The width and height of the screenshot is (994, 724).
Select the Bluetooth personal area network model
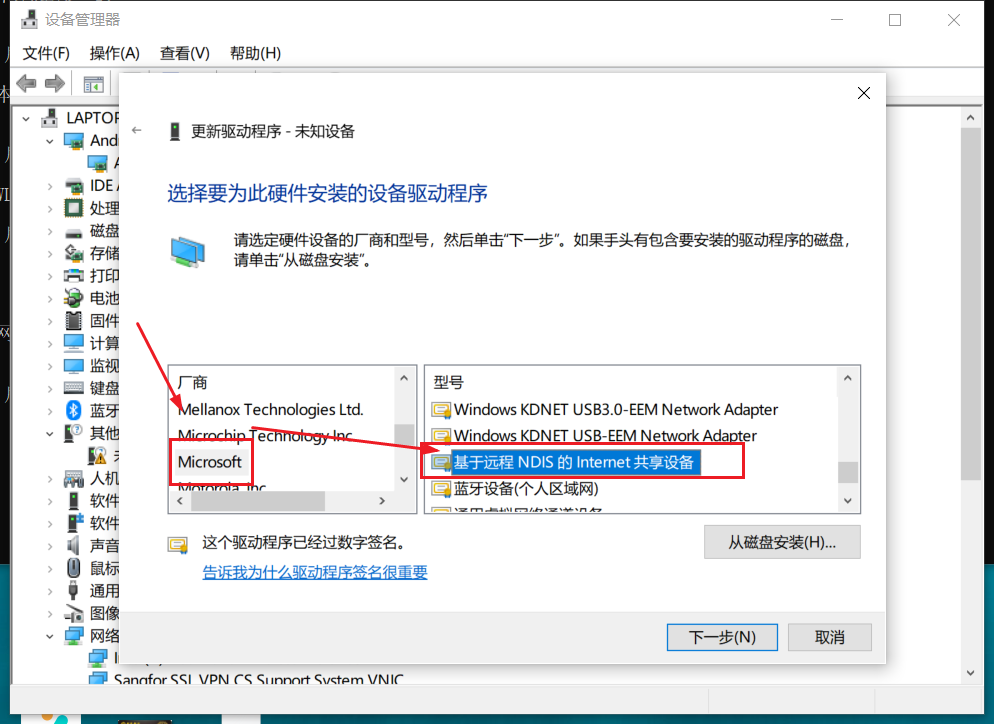pyautogui.click(x=526, y=489)
